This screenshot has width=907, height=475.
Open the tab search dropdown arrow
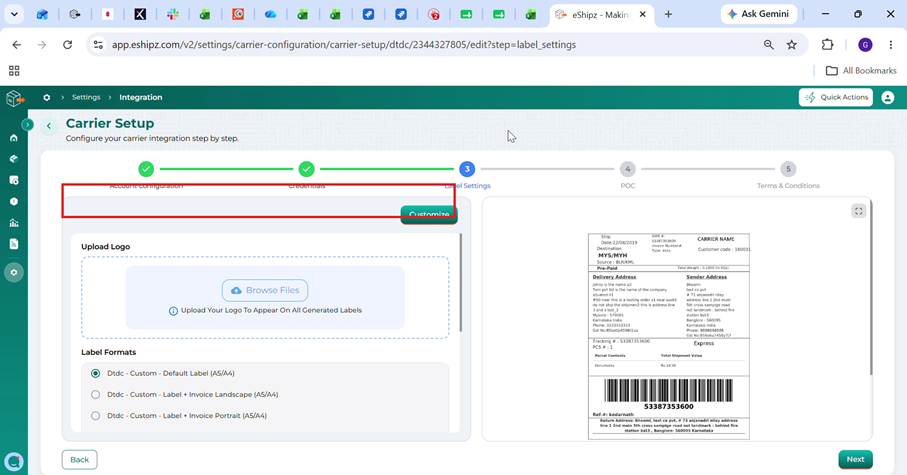point(14,14)
